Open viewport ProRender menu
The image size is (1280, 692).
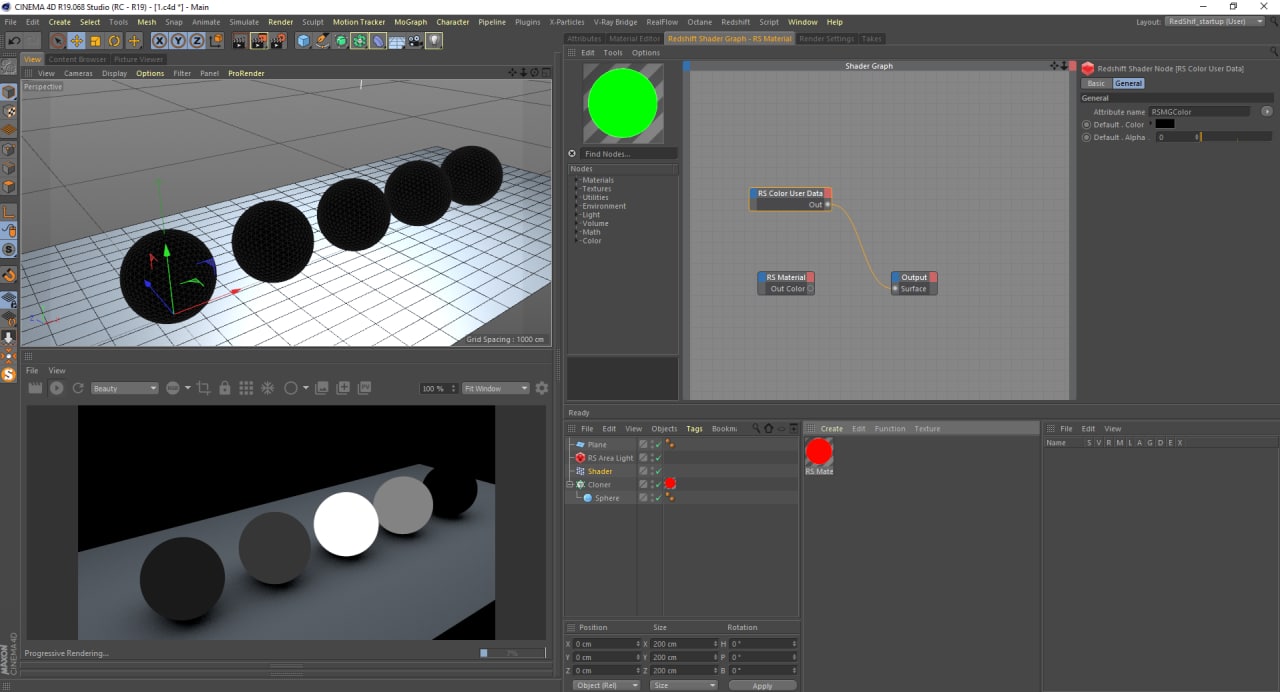tap(244, 73)
